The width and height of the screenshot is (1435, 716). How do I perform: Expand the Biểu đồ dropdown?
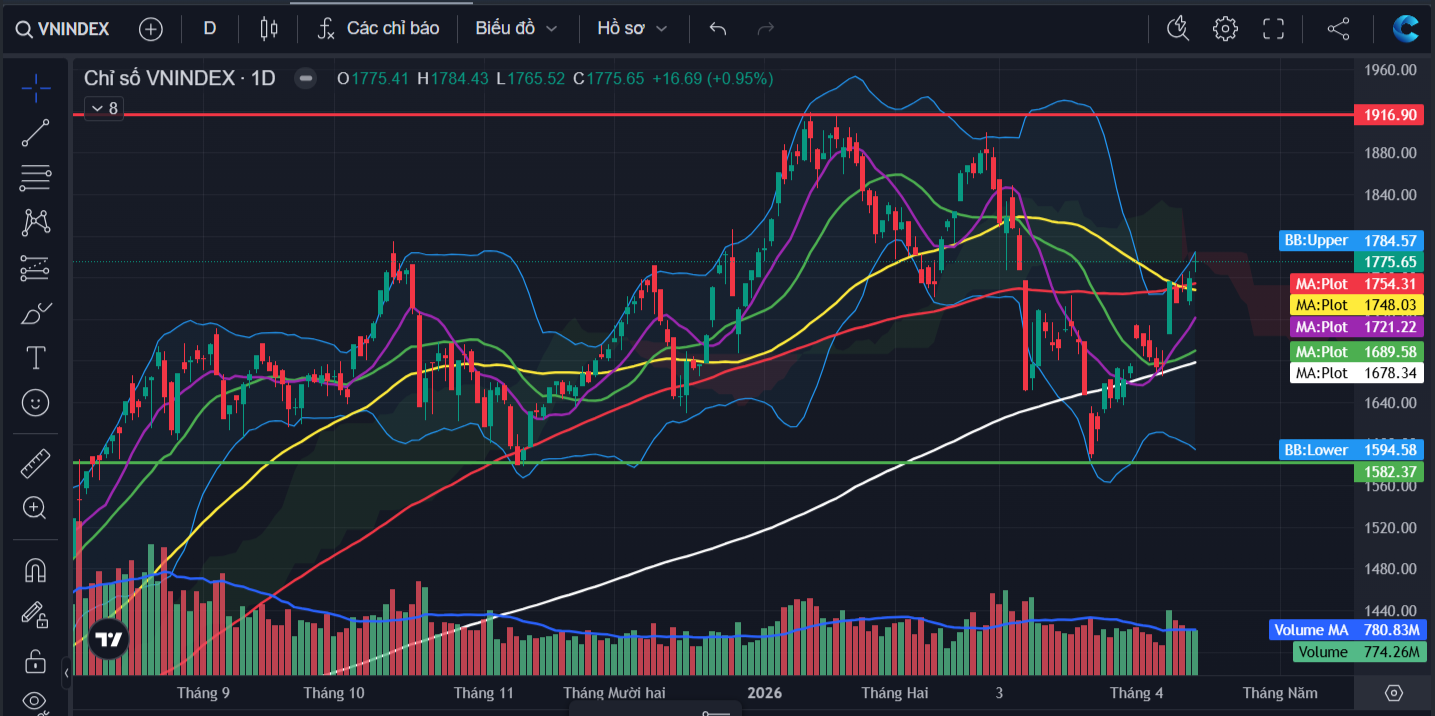[516, 29]
